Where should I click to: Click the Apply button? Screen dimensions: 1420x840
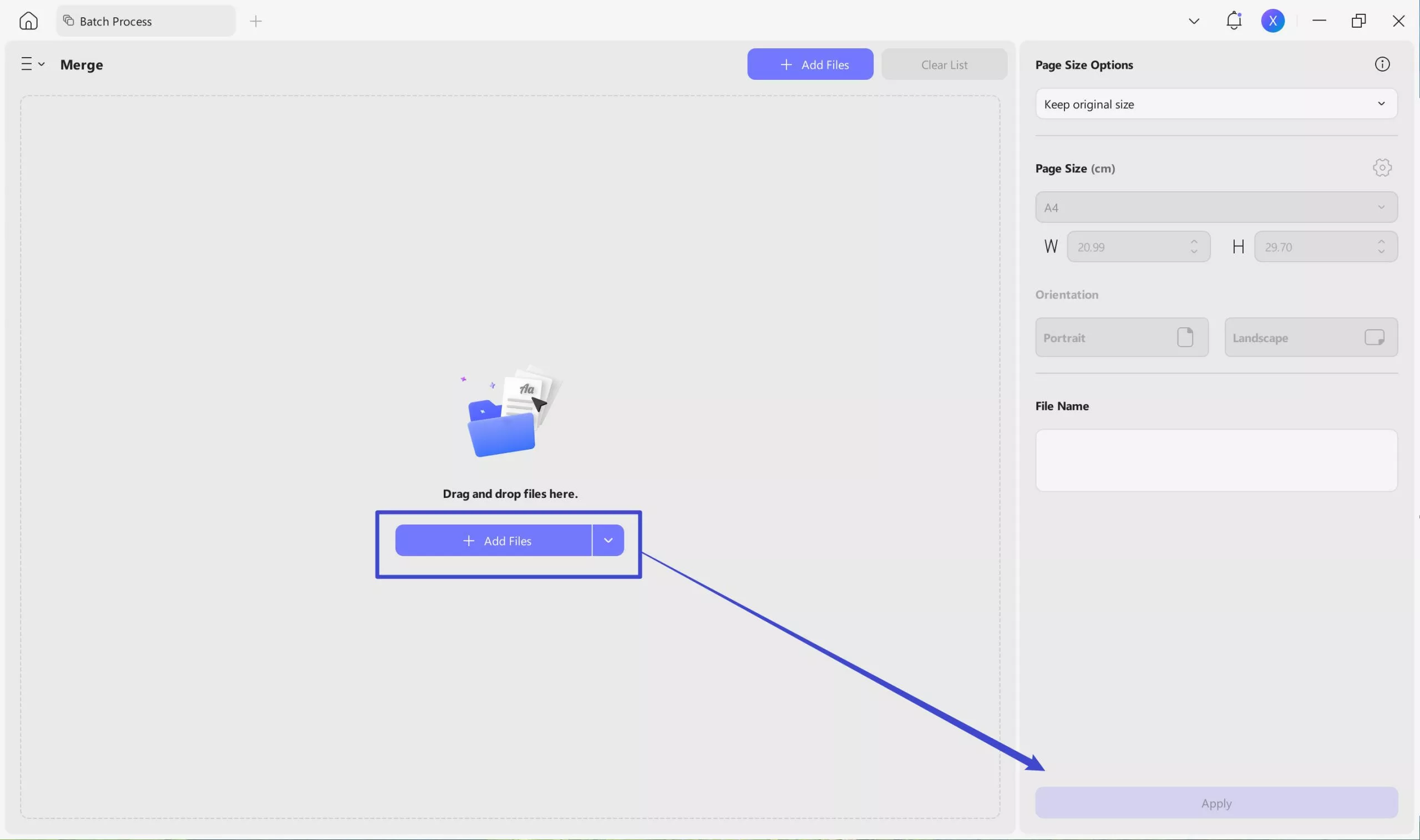click(x=1216, y=803)
